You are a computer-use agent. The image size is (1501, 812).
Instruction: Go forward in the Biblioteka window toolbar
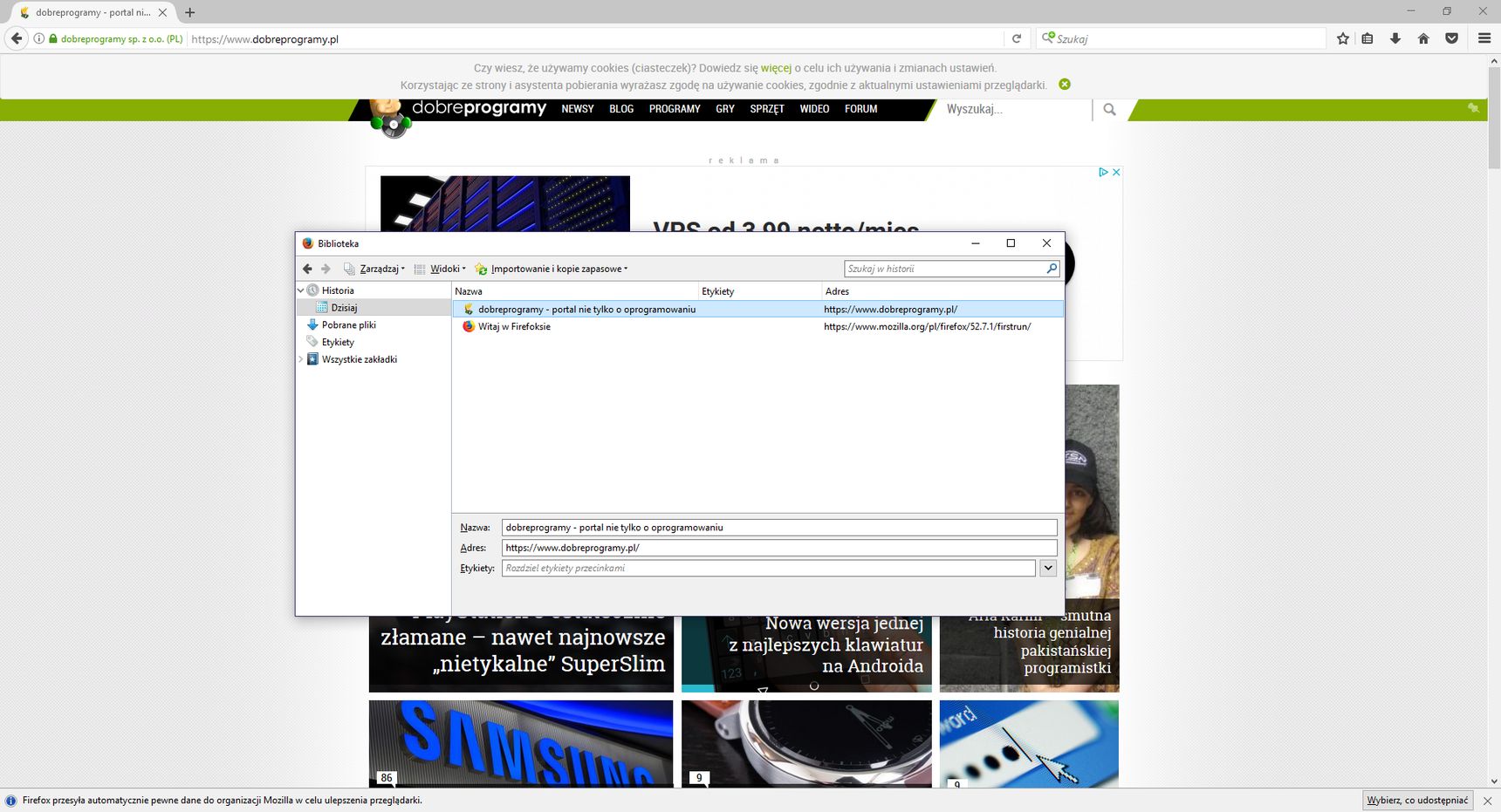click(326, 269)
